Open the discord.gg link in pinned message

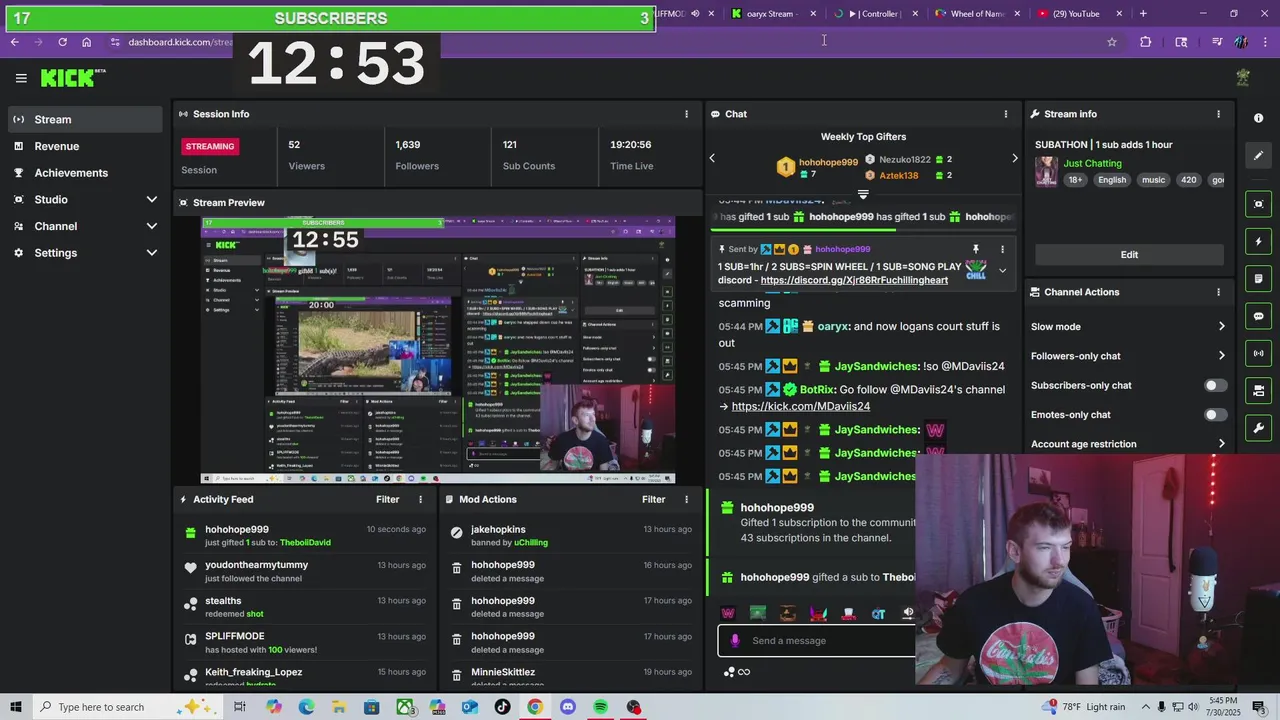click(x=854, y=281)
